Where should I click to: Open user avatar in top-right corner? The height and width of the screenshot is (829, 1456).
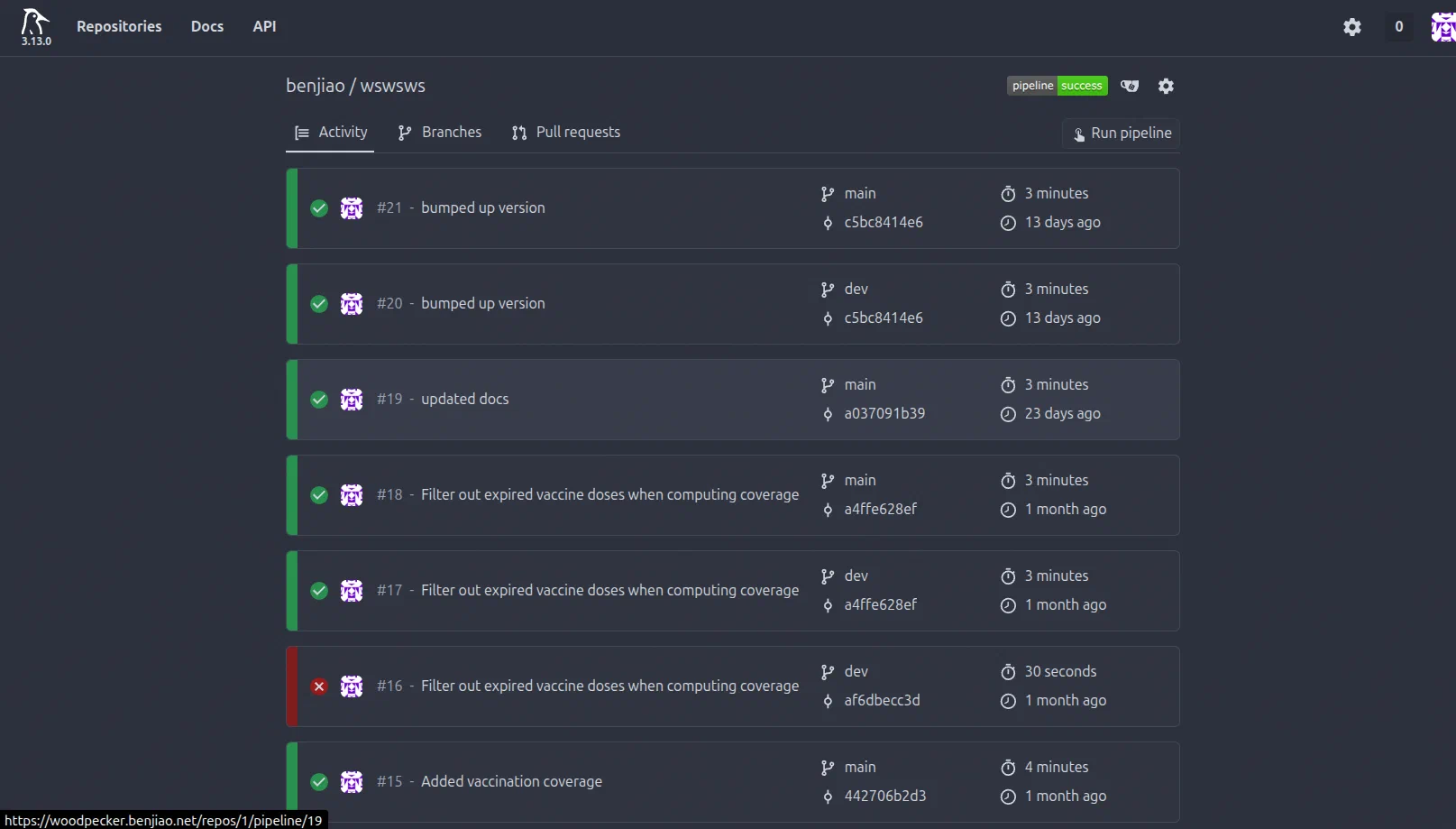point(1442,27)
